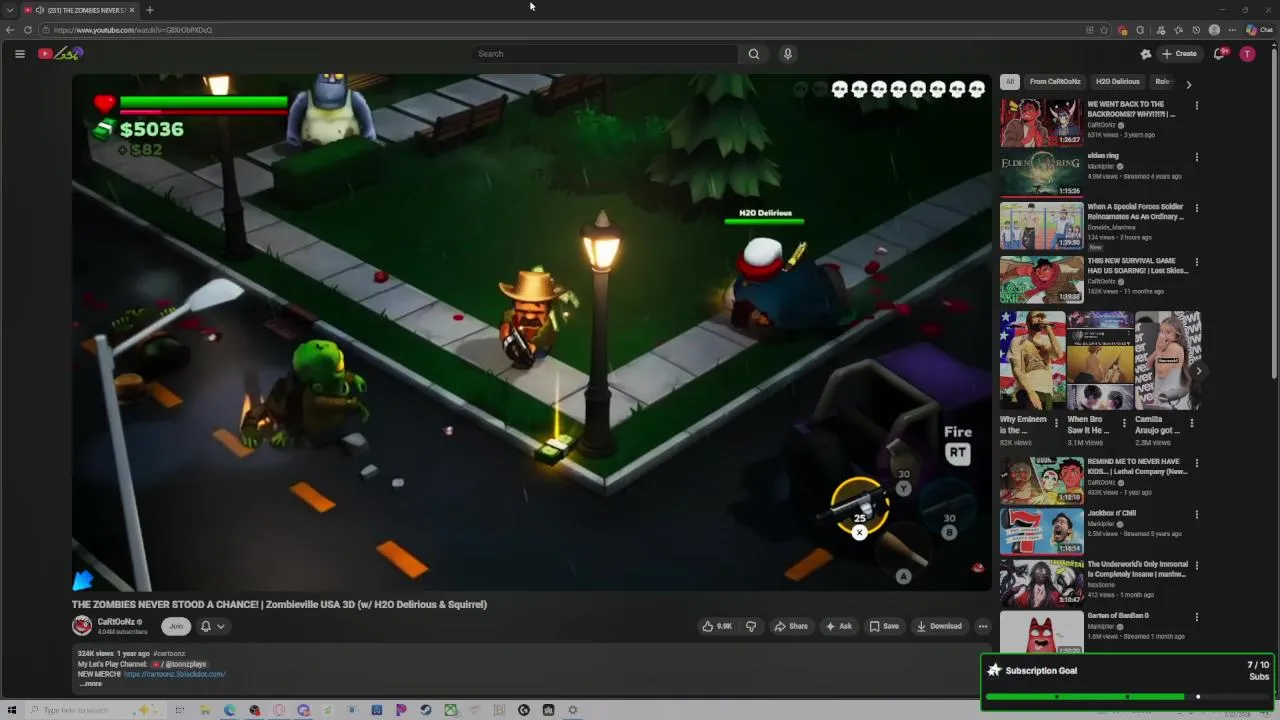Select the All filter chip
The width and height of the screenshot is (1280, 720).
(1010, 82)
